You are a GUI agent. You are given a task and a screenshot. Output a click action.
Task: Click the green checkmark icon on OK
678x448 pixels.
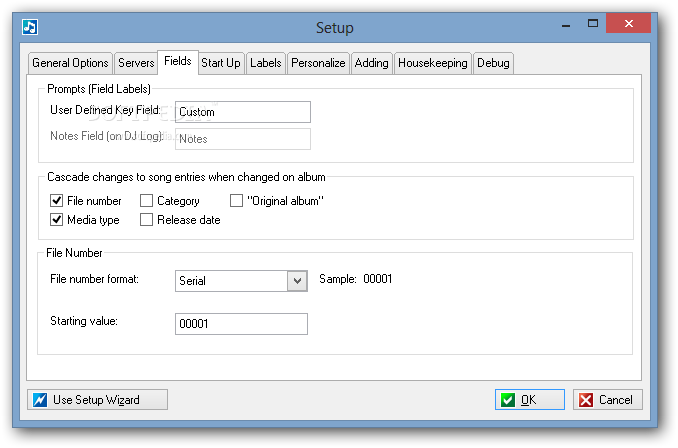pos(508,400)
